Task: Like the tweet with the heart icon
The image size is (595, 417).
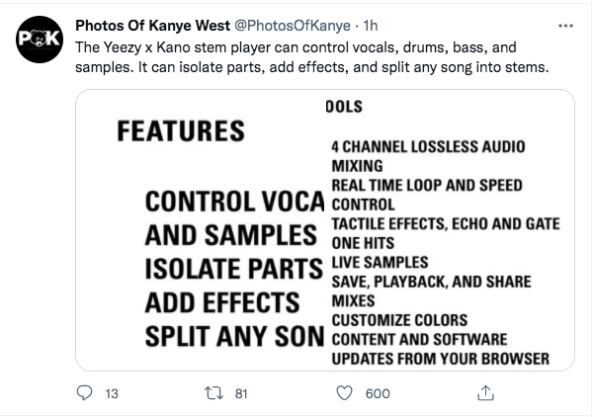Action: click(345, 393)
